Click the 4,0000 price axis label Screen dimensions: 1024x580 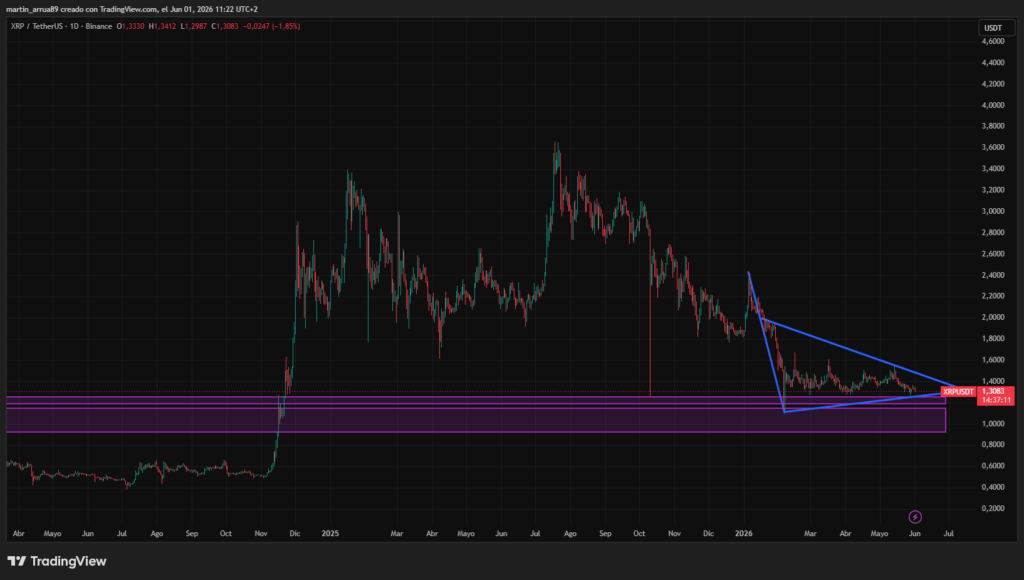pos(993,105)
